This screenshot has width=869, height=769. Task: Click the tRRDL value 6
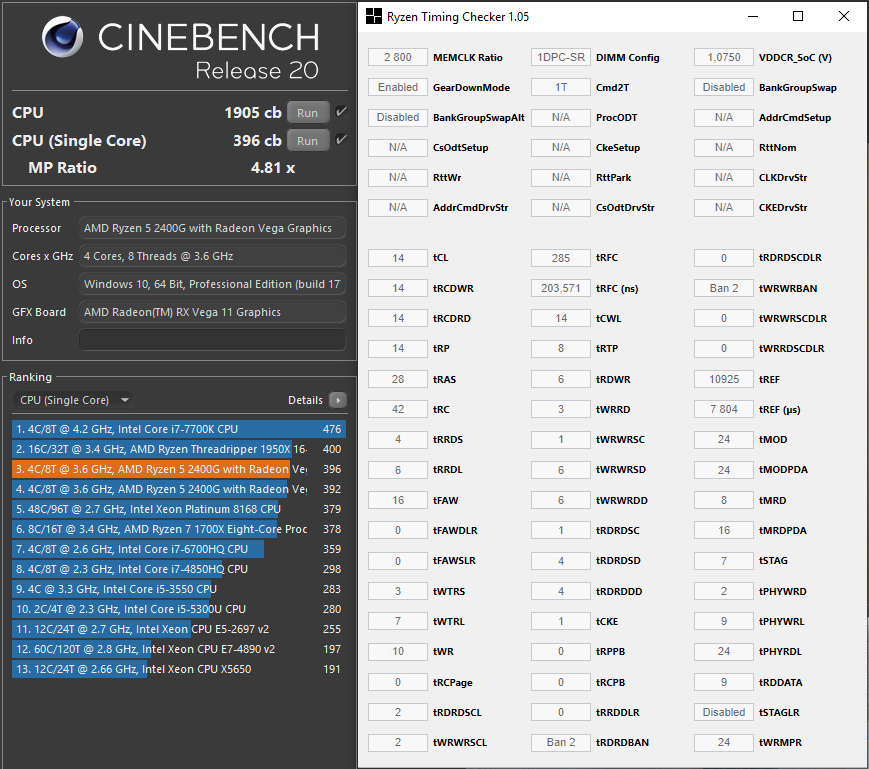(x=398, y=470)
